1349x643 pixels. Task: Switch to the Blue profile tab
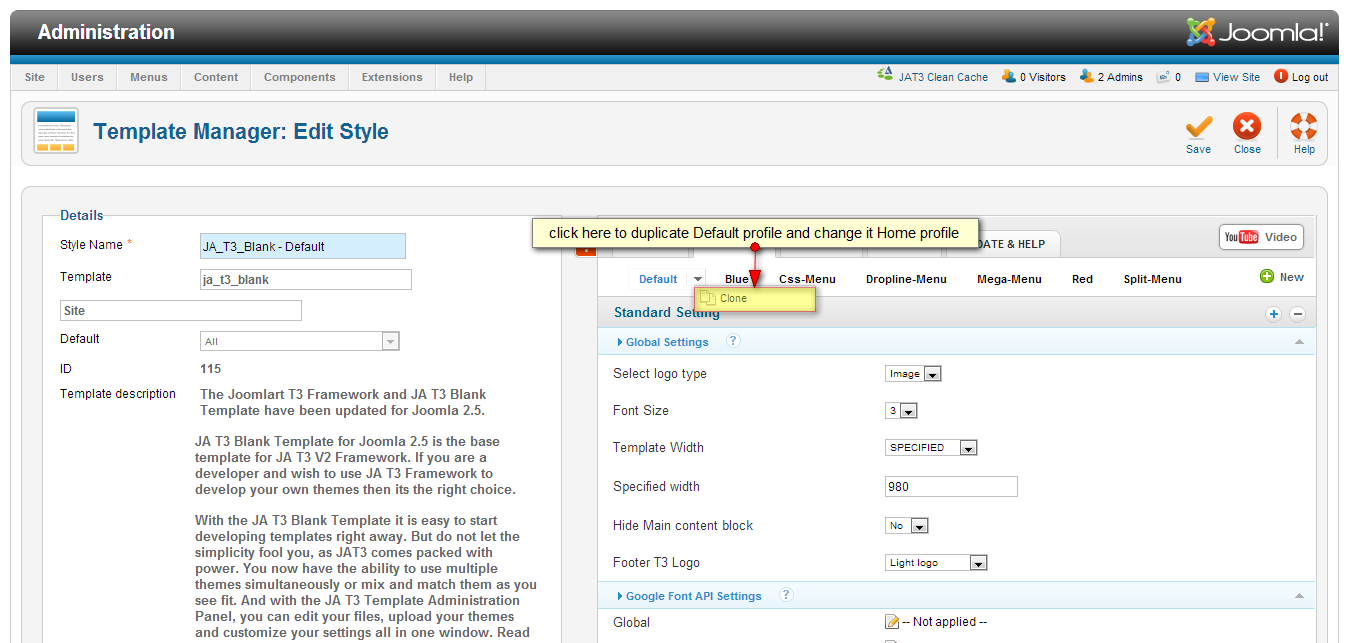(737, 279)
